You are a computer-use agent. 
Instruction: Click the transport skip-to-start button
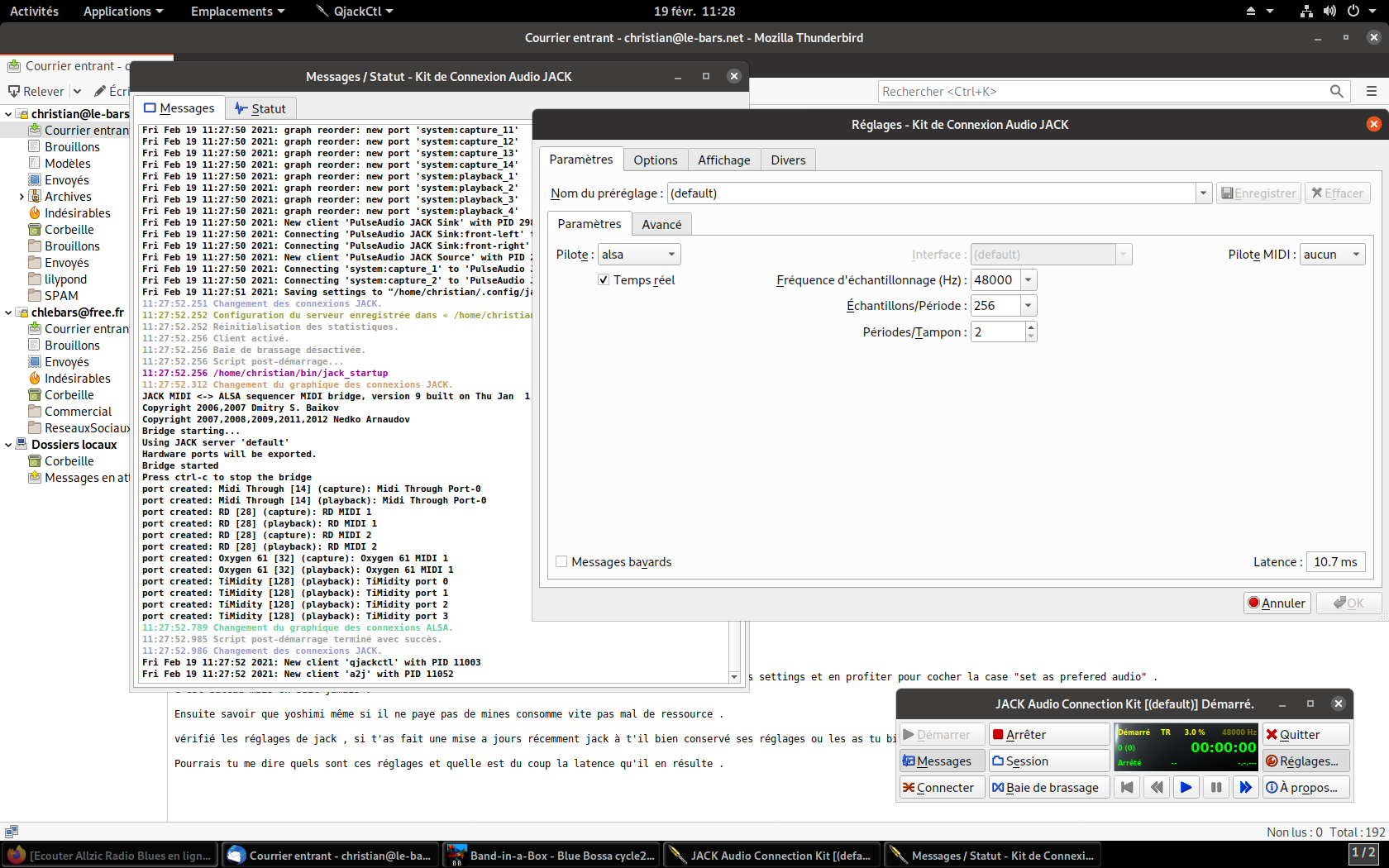1126,788
